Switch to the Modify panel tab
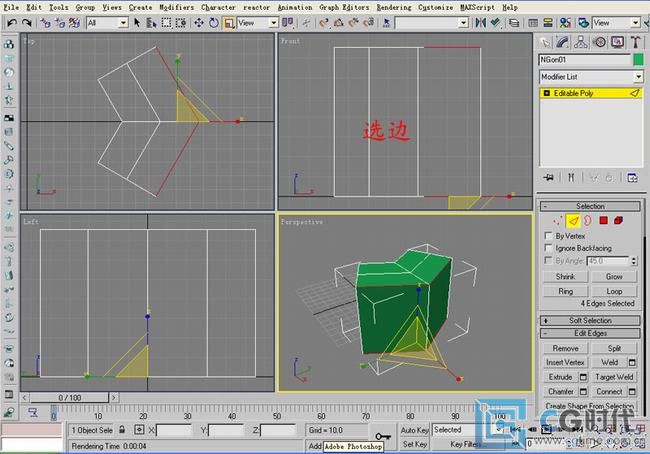The width and height of the screenshot is (650, 454). click(x=563, y=42)
